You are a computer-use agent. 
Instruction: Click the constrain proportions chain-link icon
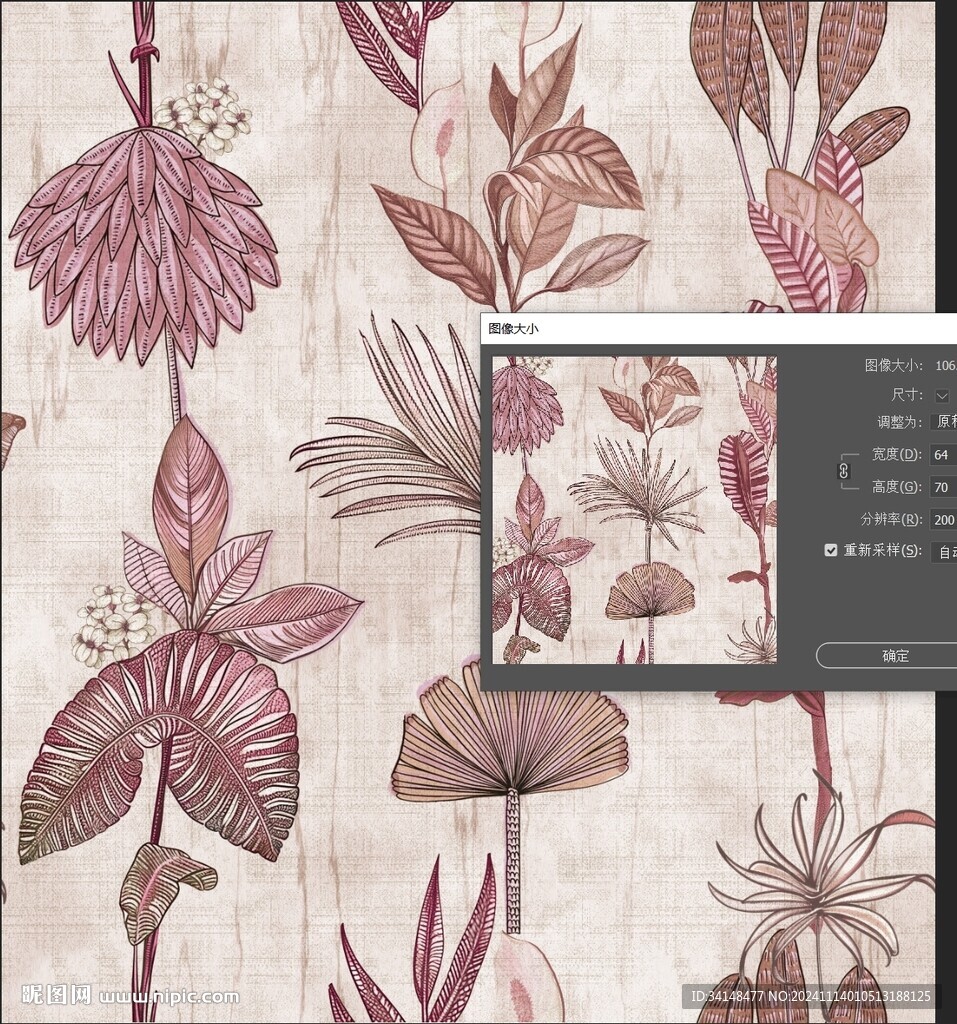(843, 470)
